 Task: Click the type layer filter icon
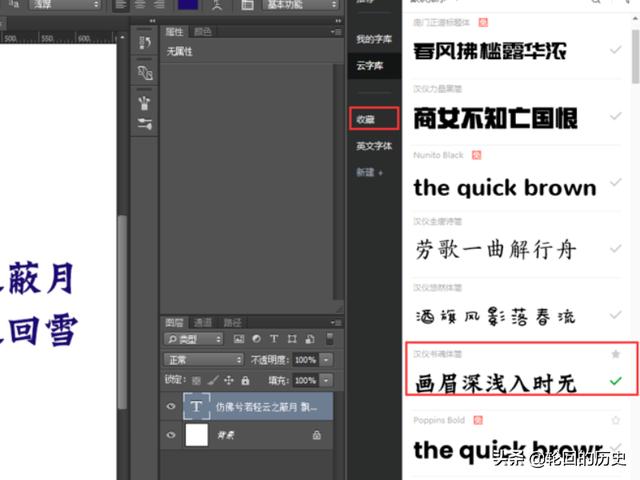pyautogui.click(x=275, y=339)
